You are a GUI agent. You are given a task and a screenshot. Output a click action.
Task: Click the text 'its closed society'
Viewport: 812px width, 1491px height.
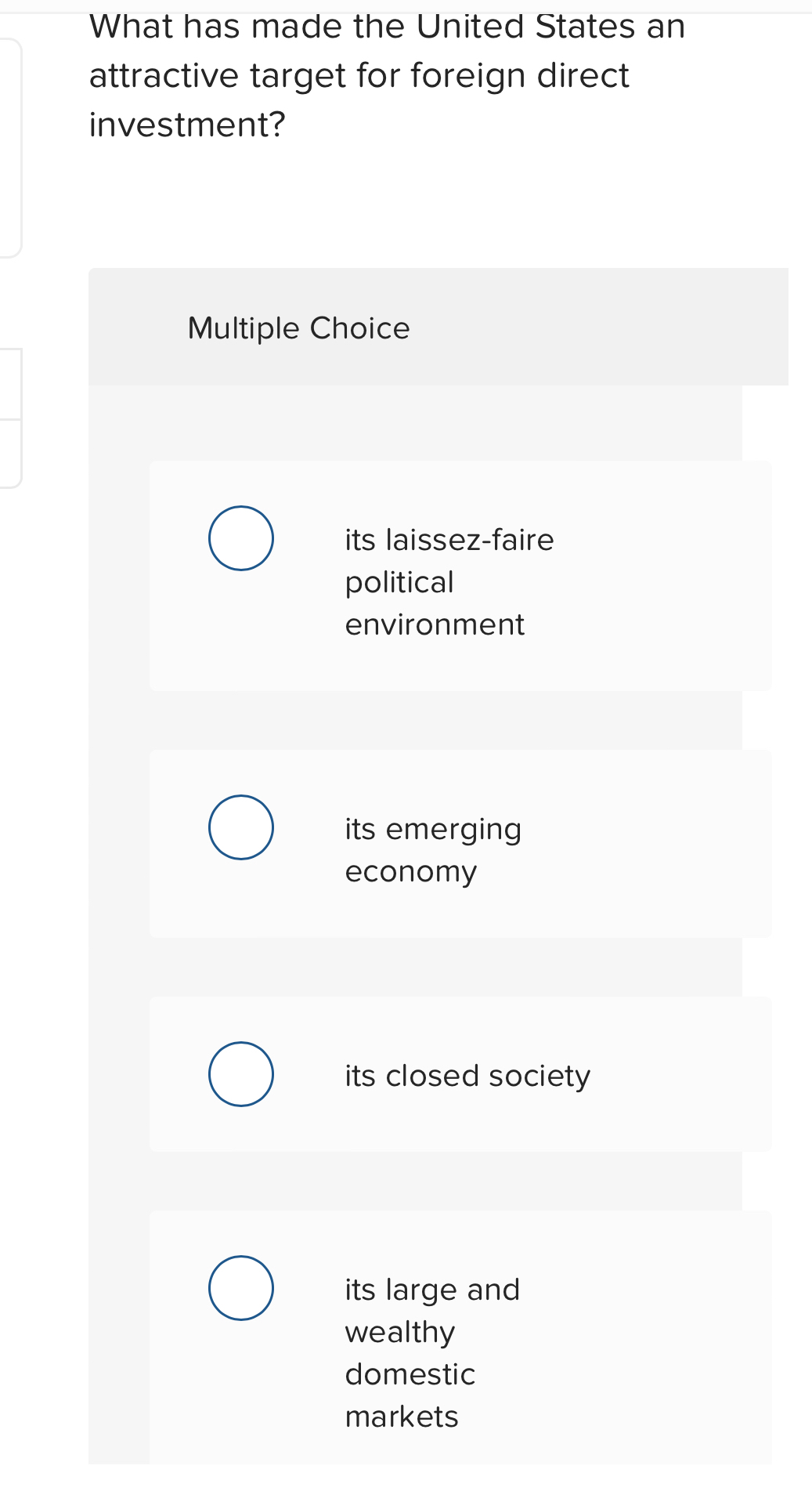(x=467, y=1076)
